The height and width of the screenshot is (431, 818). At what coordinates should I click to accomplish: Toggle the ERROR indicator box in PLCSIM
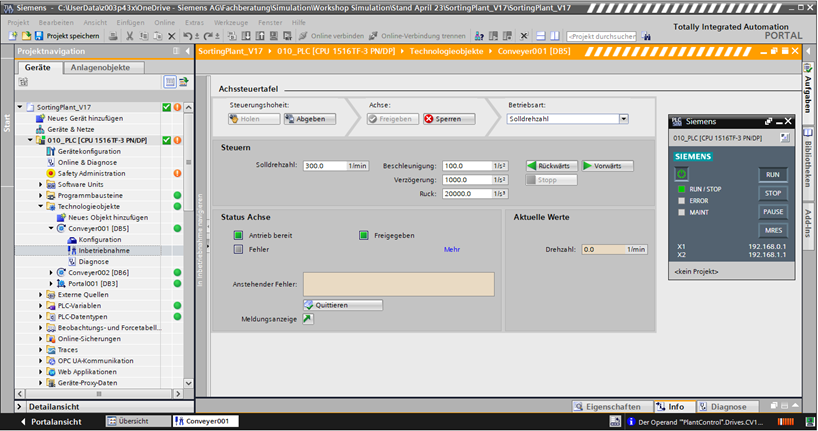pos(681,199)
